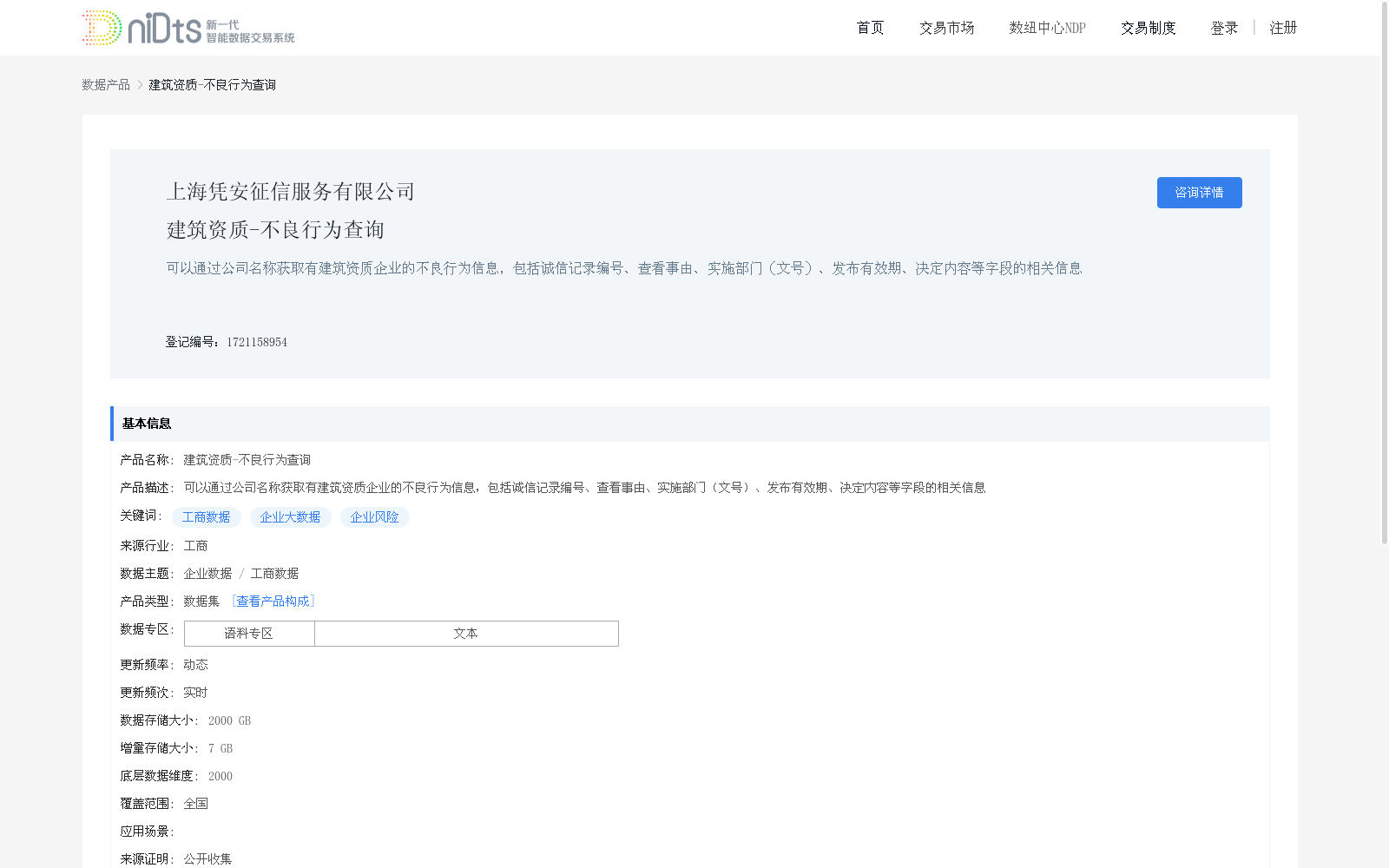
Task: Click the registration number 1721158954
Action: (x=257, y=342)
